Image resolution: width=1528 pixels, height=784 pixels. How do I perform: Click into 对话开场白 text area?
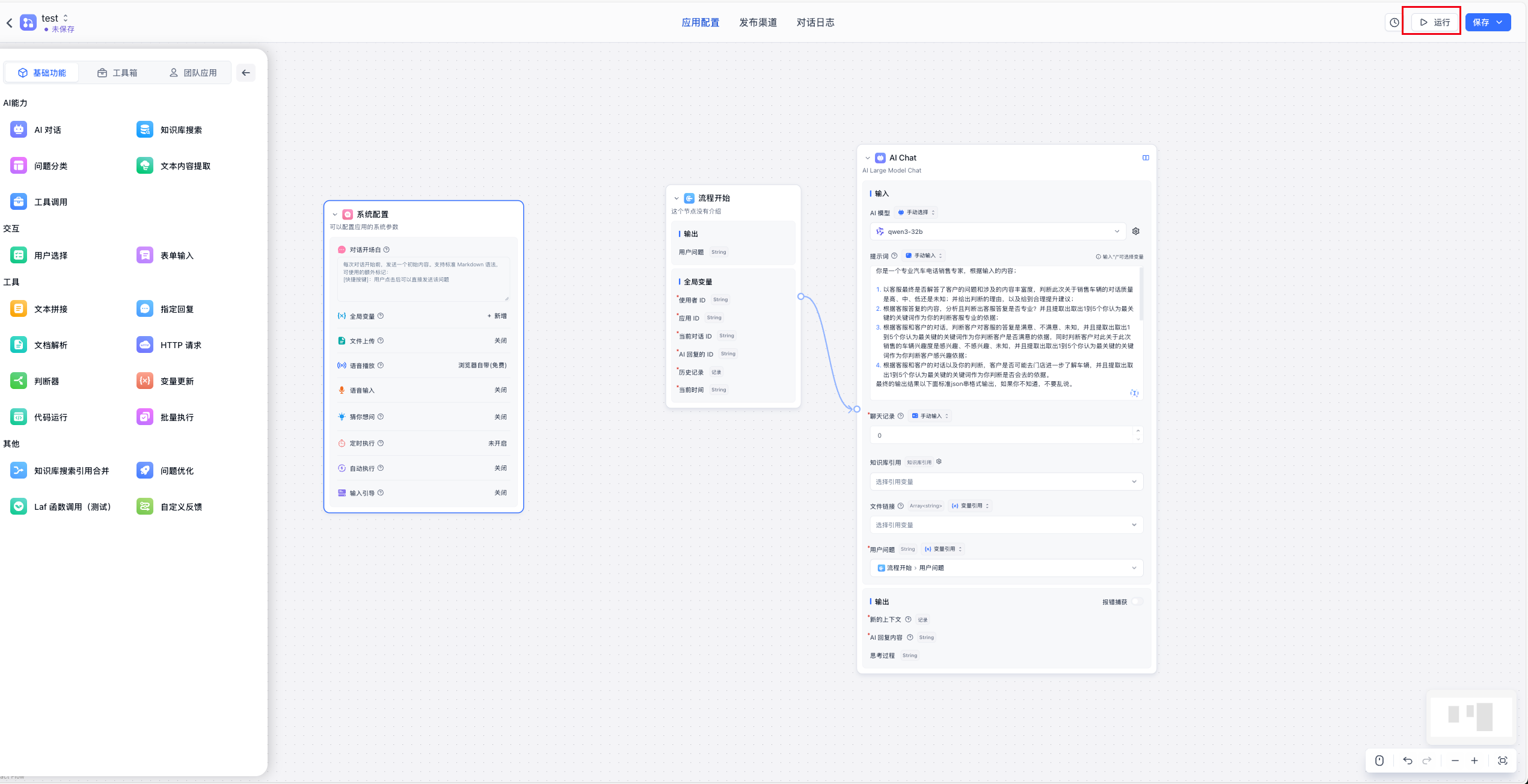tap(423, 280)
